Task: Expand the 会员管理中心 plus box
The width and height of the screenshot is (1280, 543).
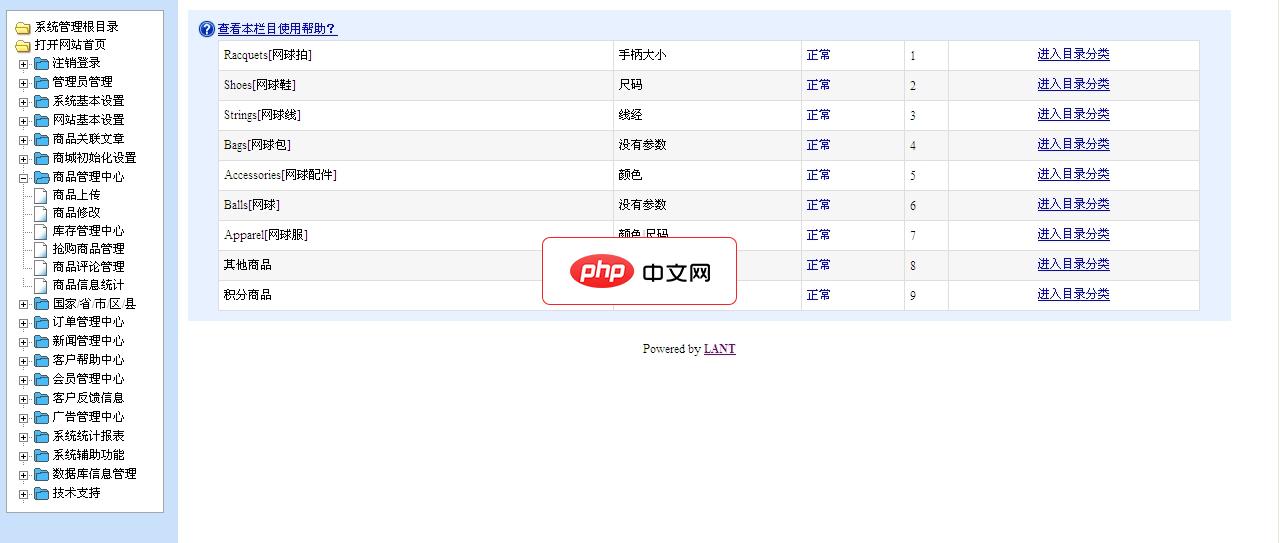Action: 24,380
